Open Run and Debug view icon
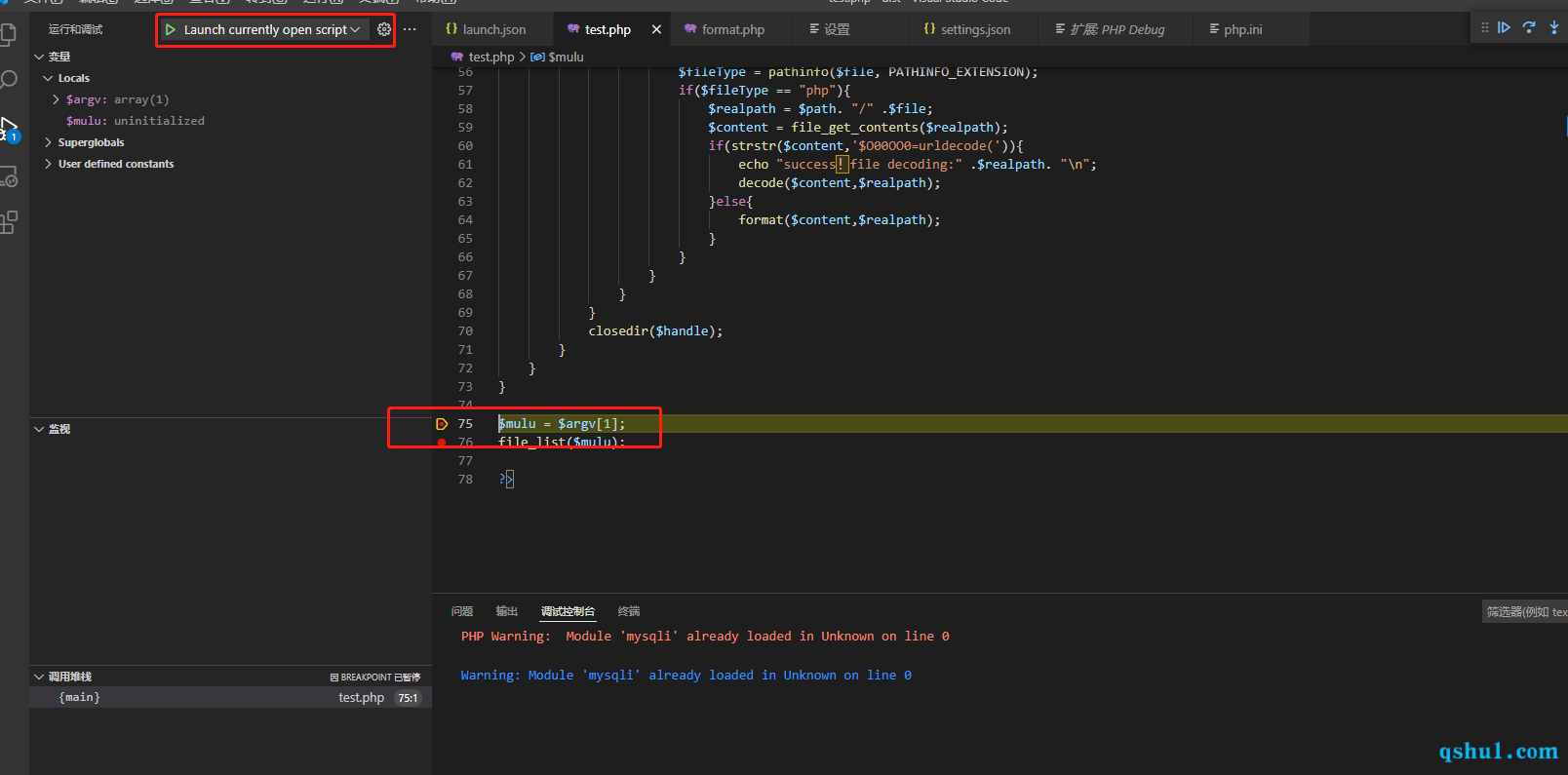Viewport: 1568px width, 775px height. [x=9, y=129]
